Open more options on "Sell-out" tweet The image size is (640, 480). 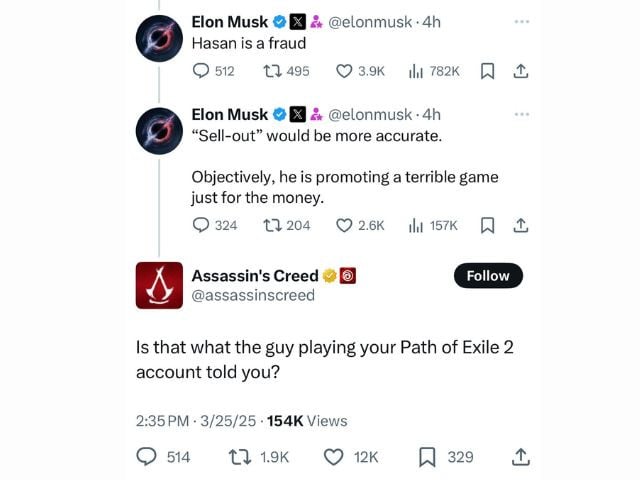tap(520, 114)
